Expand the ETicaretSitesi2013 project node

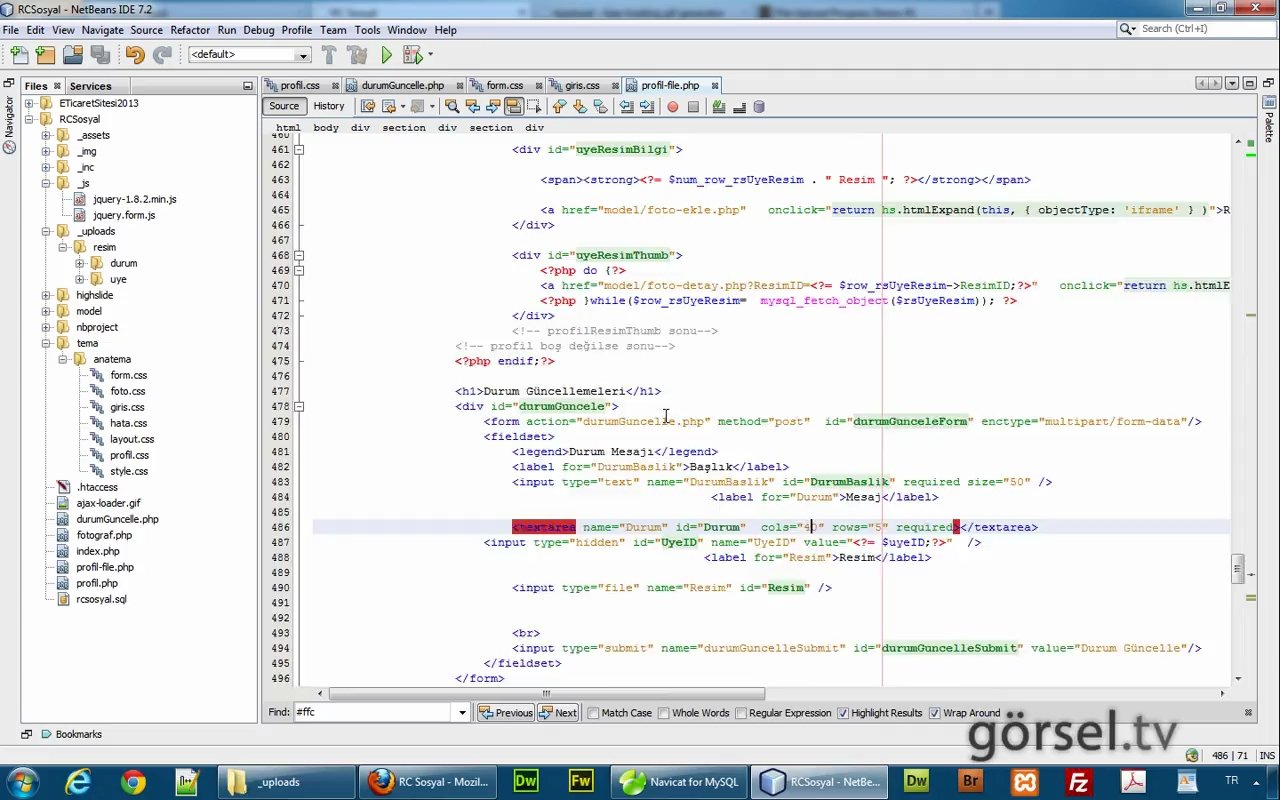(29, 103)
